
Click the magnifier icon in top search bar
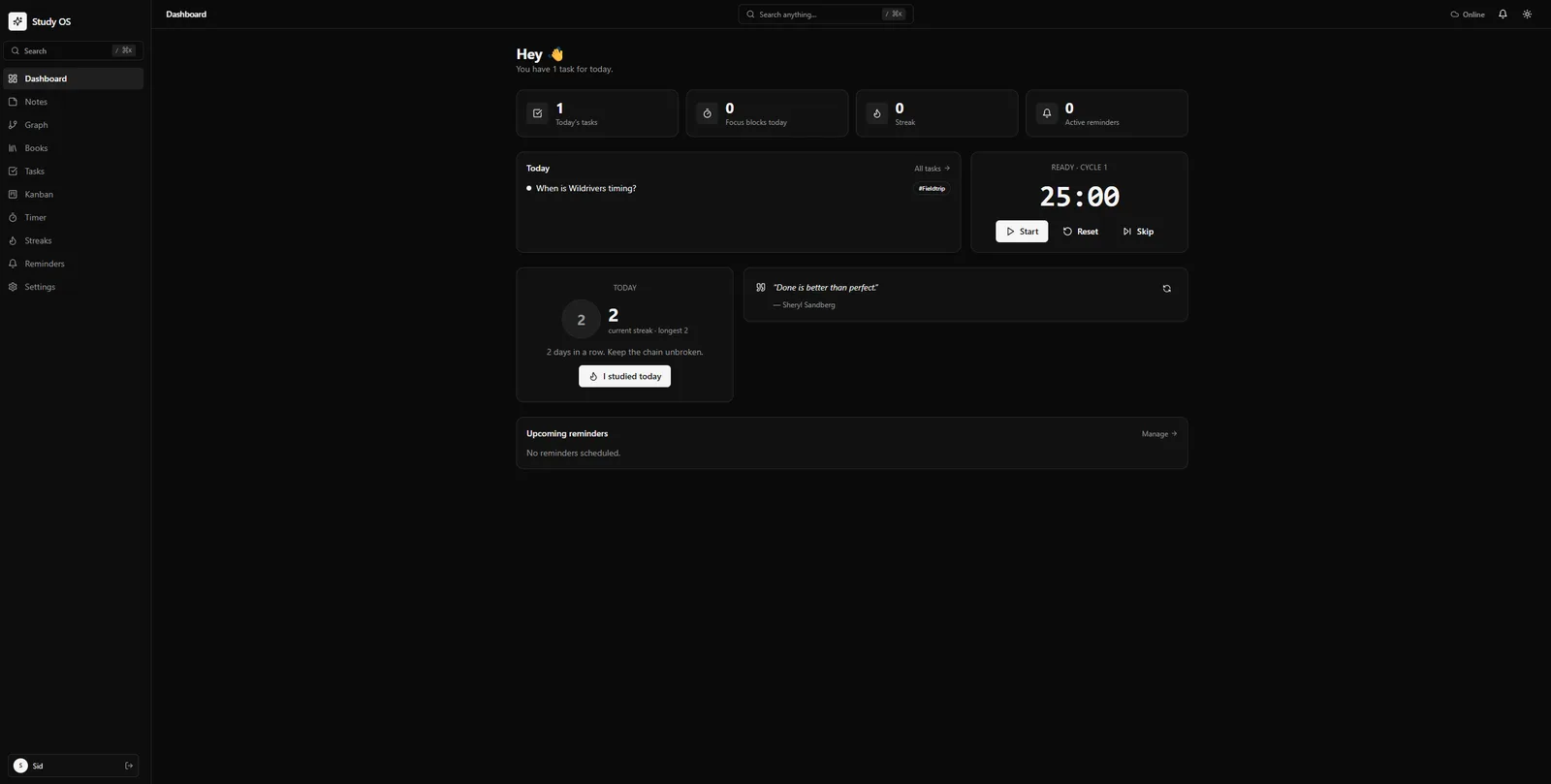point(750,15)
